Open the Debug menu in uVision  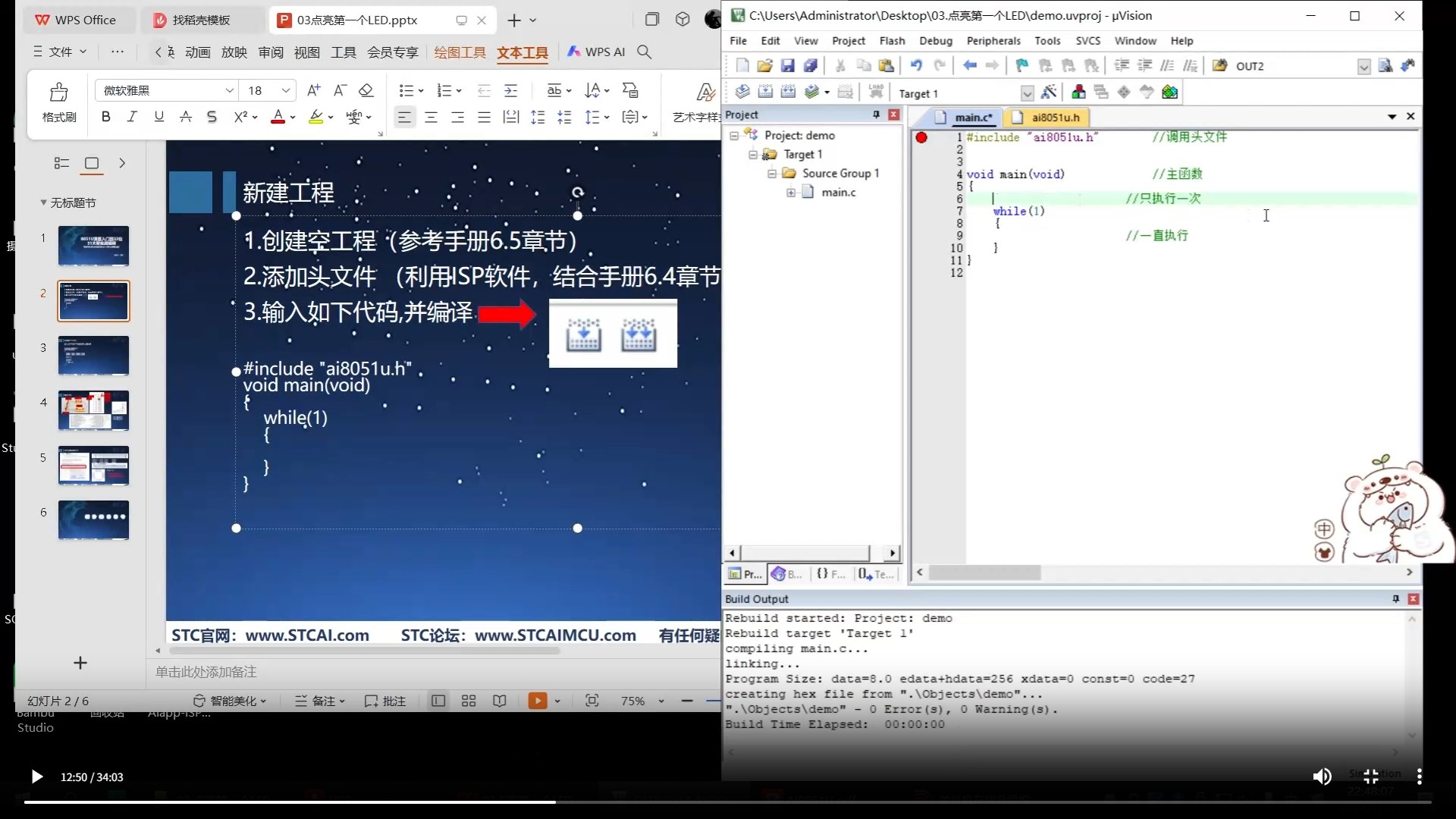935,41
